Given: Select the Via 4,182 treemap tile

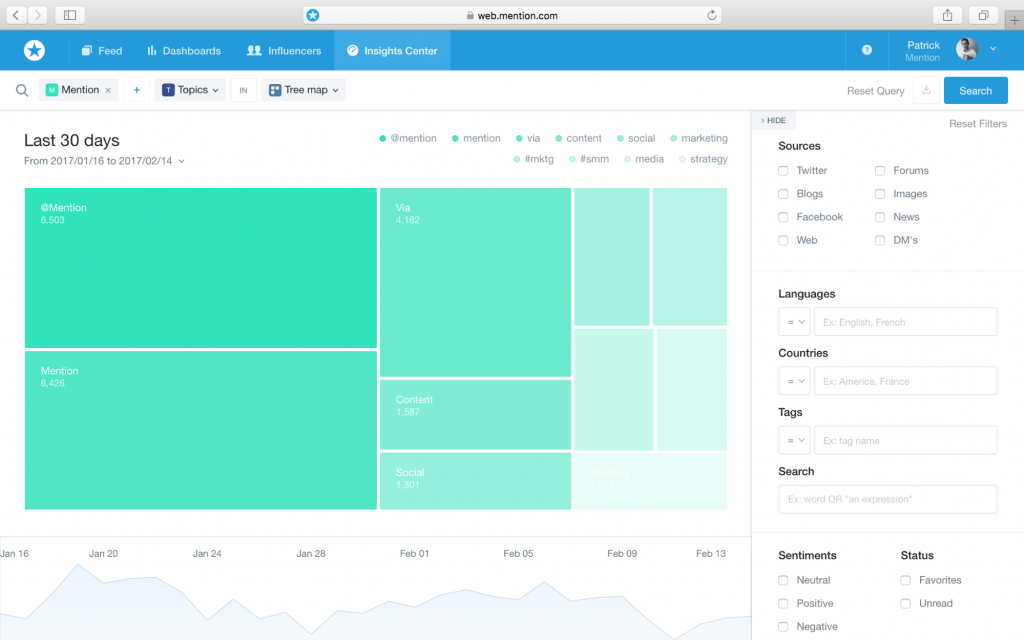Looking at the screenshot, I should [x=475, y=282].
